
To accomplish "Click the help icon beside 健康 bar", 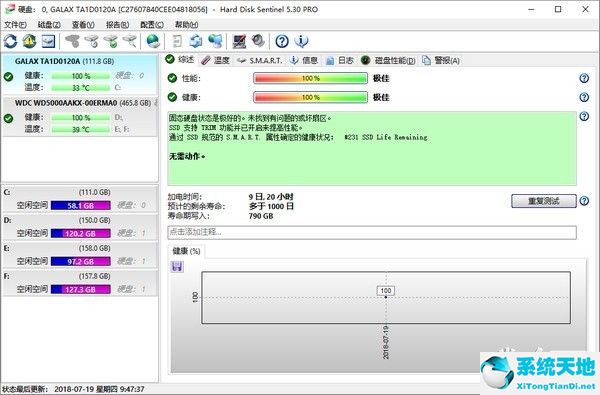I will (x=584, y=97).
